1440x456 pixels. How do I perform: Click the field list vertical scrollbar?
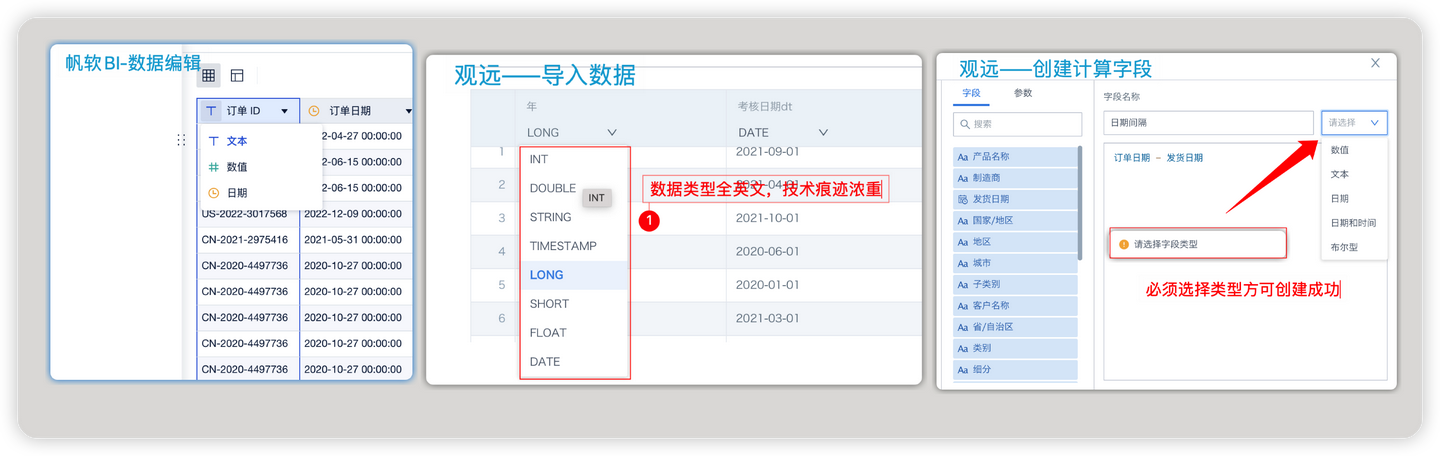pyautogui.click(x=1079, y=203)
